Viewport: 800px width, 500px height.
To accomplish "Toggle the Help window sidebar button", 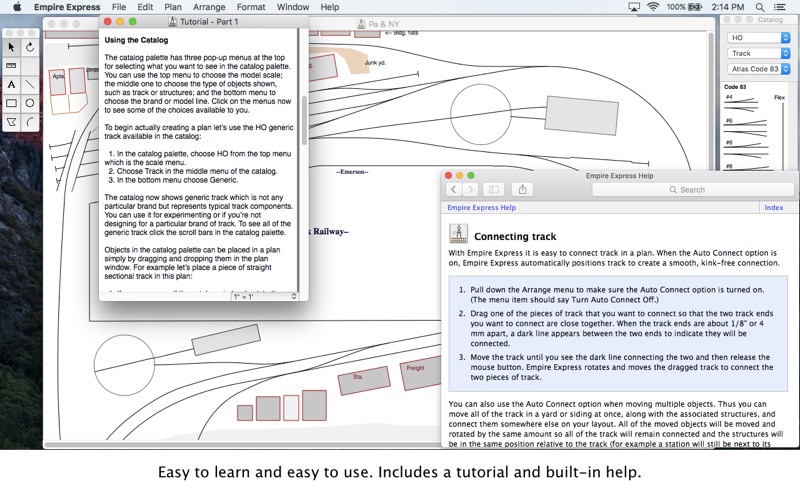I will [x=494, y=190].
